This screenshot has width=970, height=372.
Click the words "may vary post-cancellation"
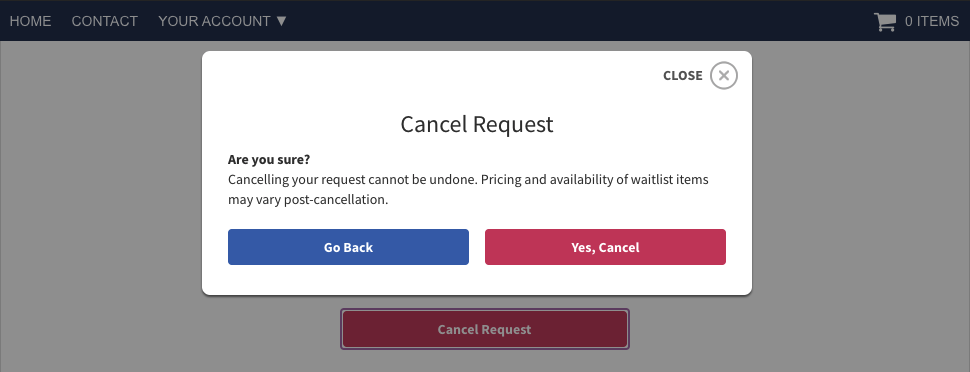(308, 201)
